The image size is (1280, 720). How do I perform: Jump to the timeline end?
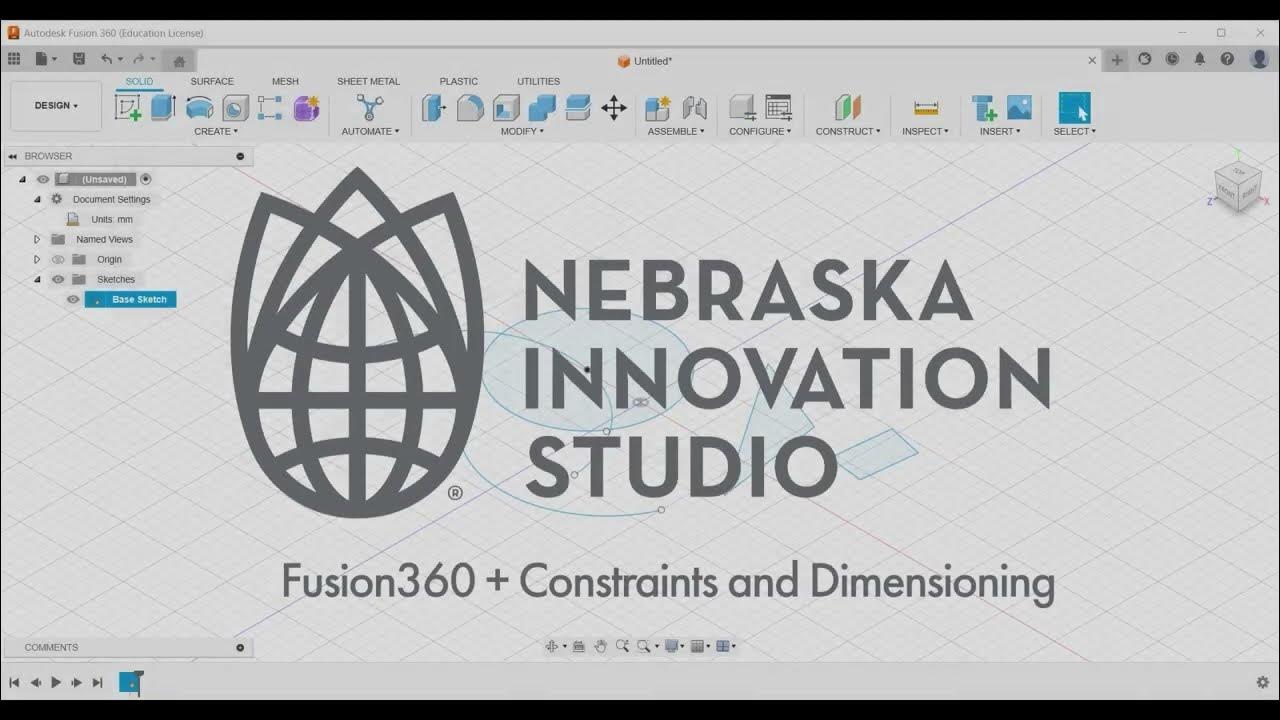[x=97, y=682]
